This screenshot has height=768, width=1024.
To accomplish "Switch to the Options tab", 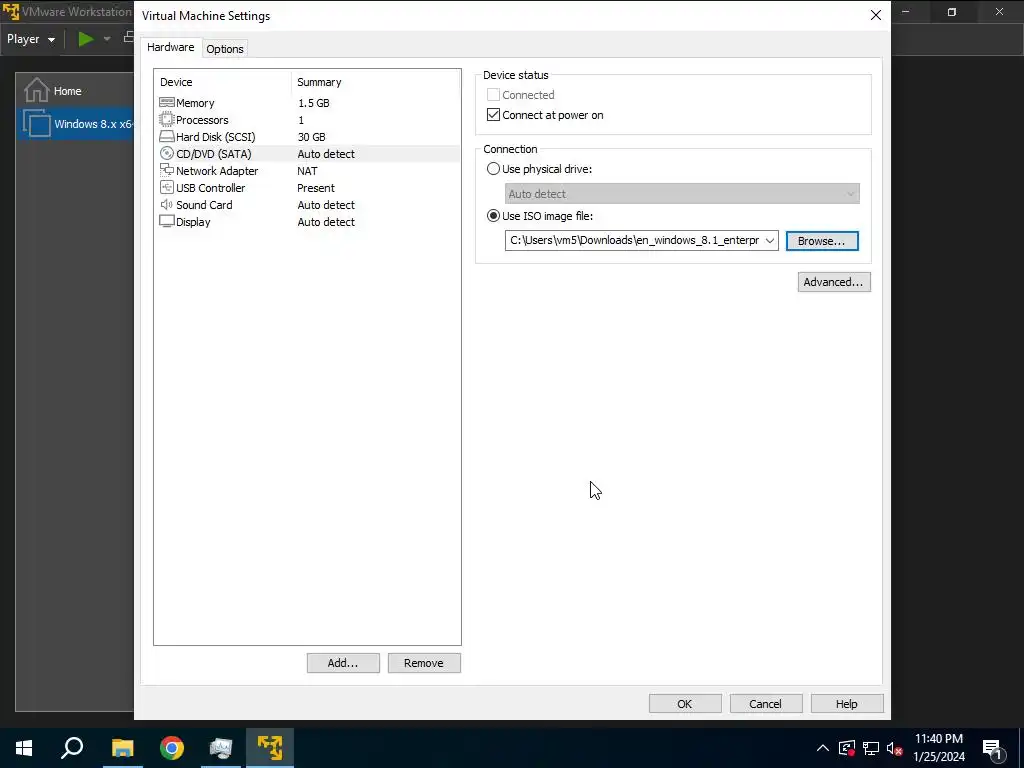I will (225, 48).
